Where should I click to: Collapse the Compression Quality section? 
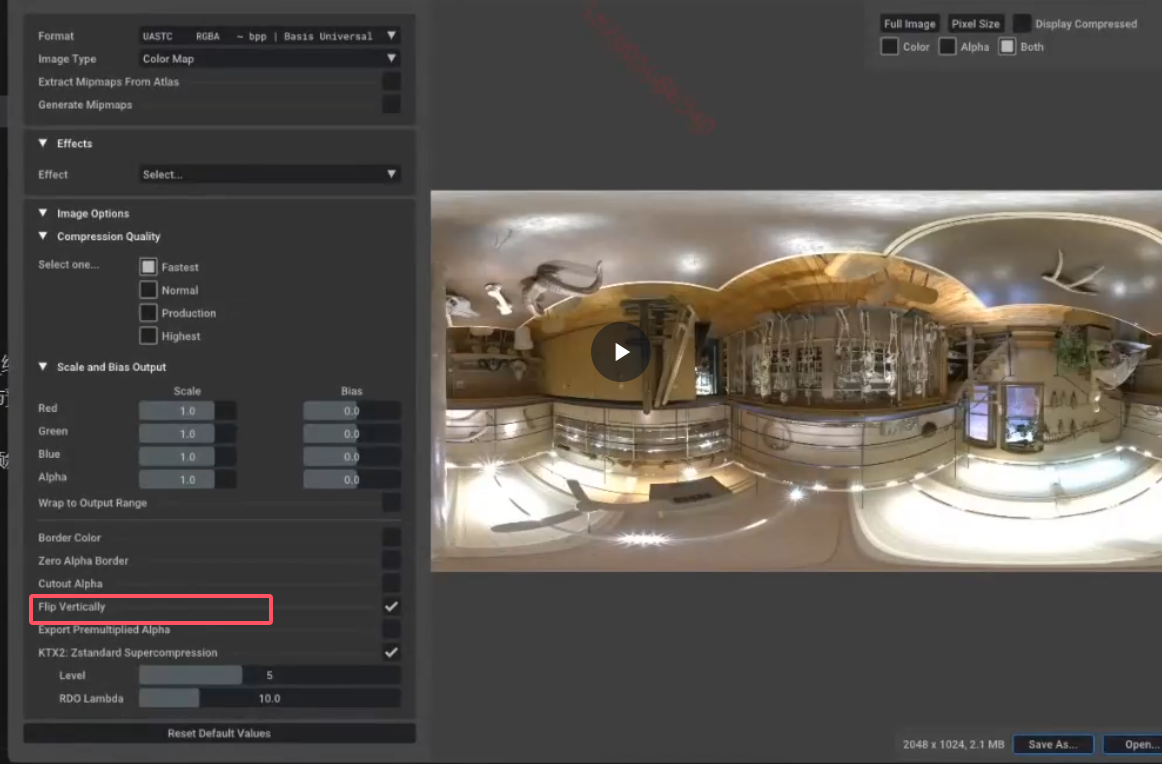(43, 236)
